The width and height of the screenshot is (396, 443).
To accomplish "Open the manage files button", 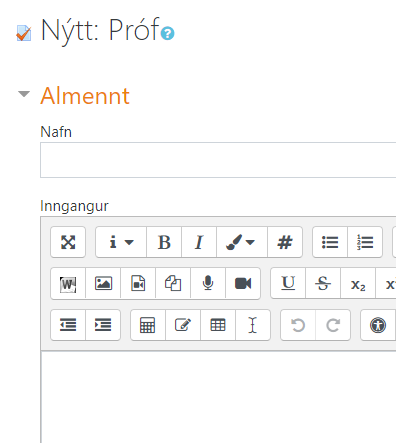I will (x=173, y=284).
